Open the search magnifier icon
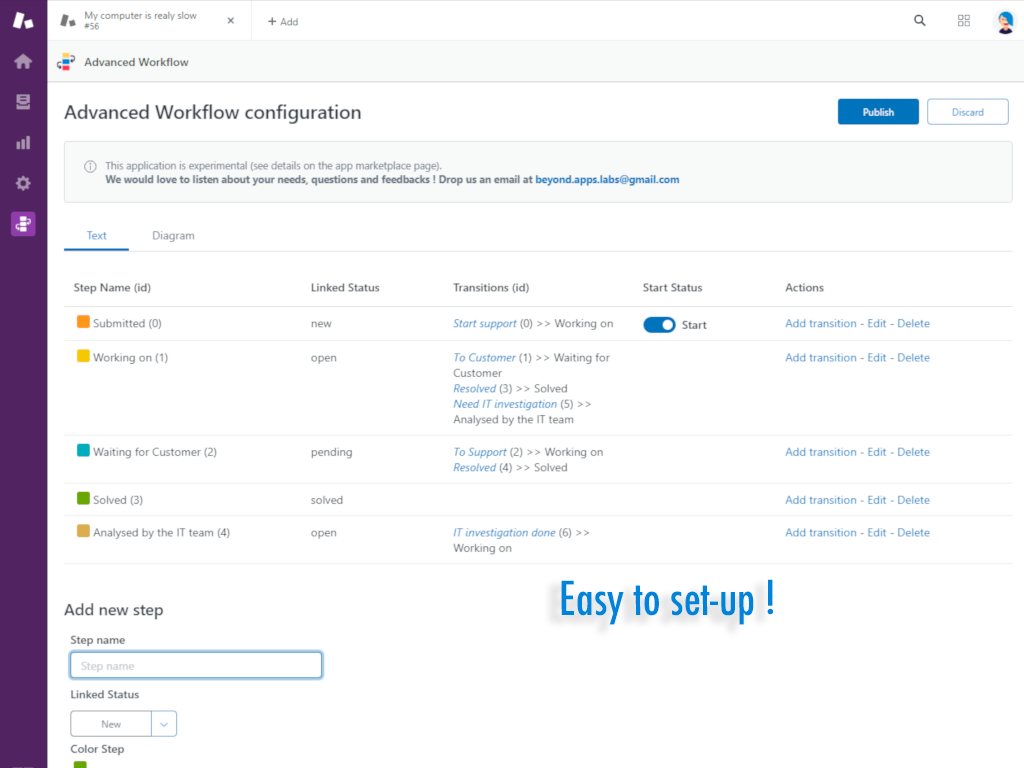Viewport: 1024px width, 768px height. [919, 20]
